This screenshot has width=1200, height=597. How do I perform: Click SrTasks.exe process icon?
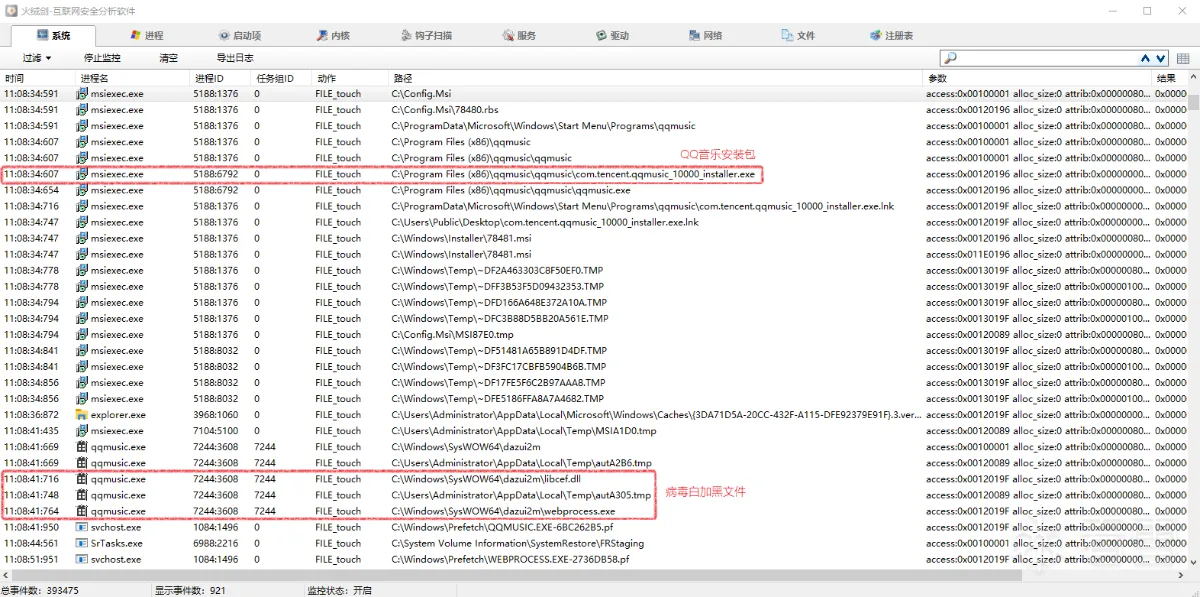pyautogui.click(x=83, y=542)
